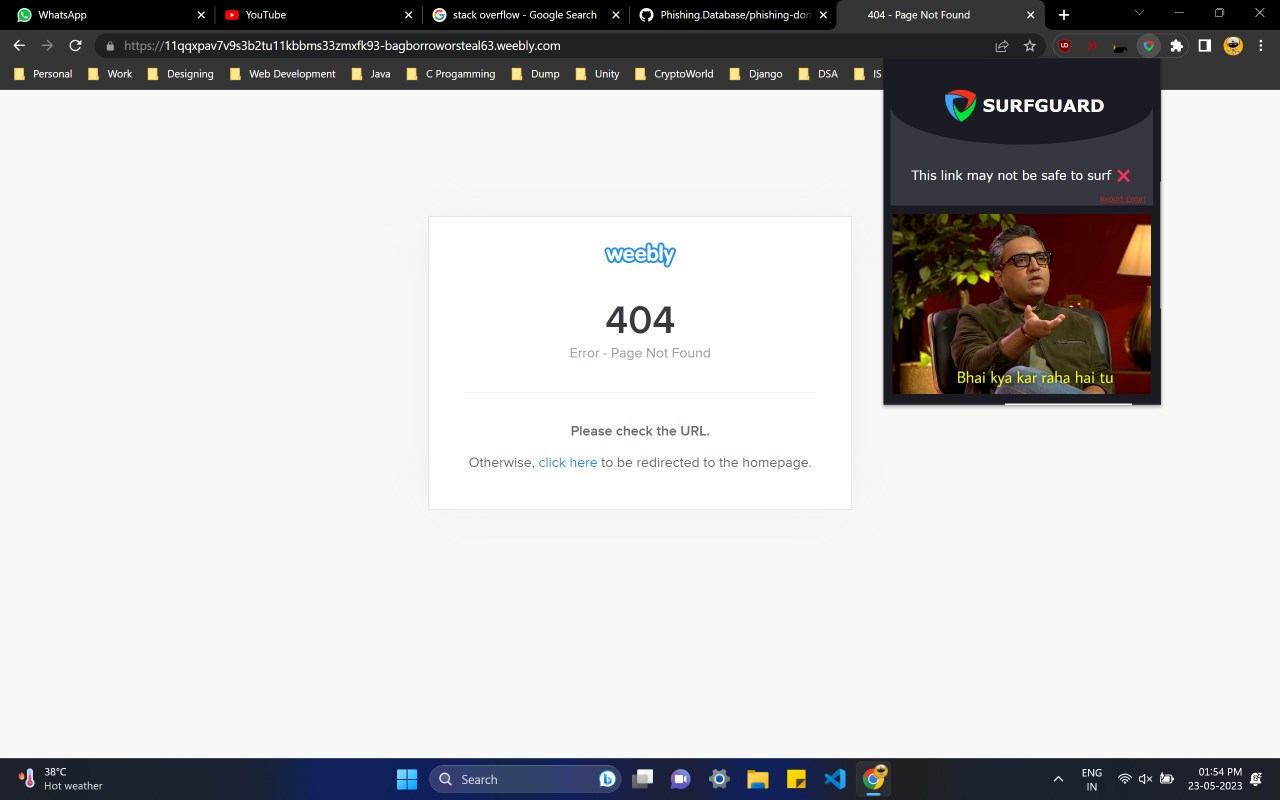Go back to the previous page
The height and width of the screenshot is (800, 1280).
point(19,46)
